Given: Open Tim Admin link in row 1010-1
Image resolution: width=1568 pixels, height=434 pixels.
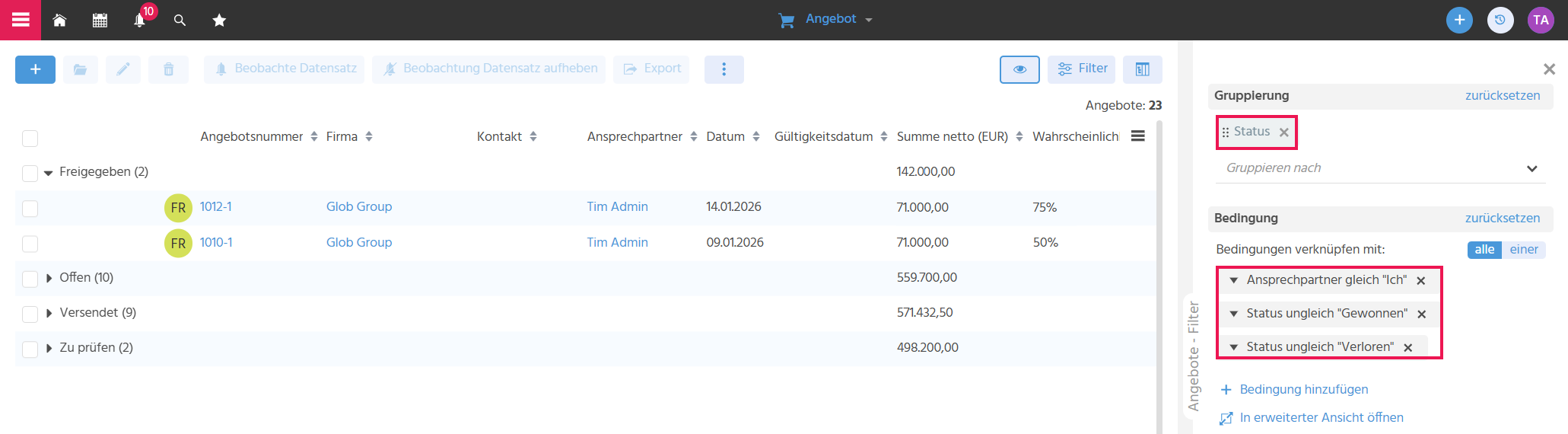Looking at the screenshot, I should point(617,242).
